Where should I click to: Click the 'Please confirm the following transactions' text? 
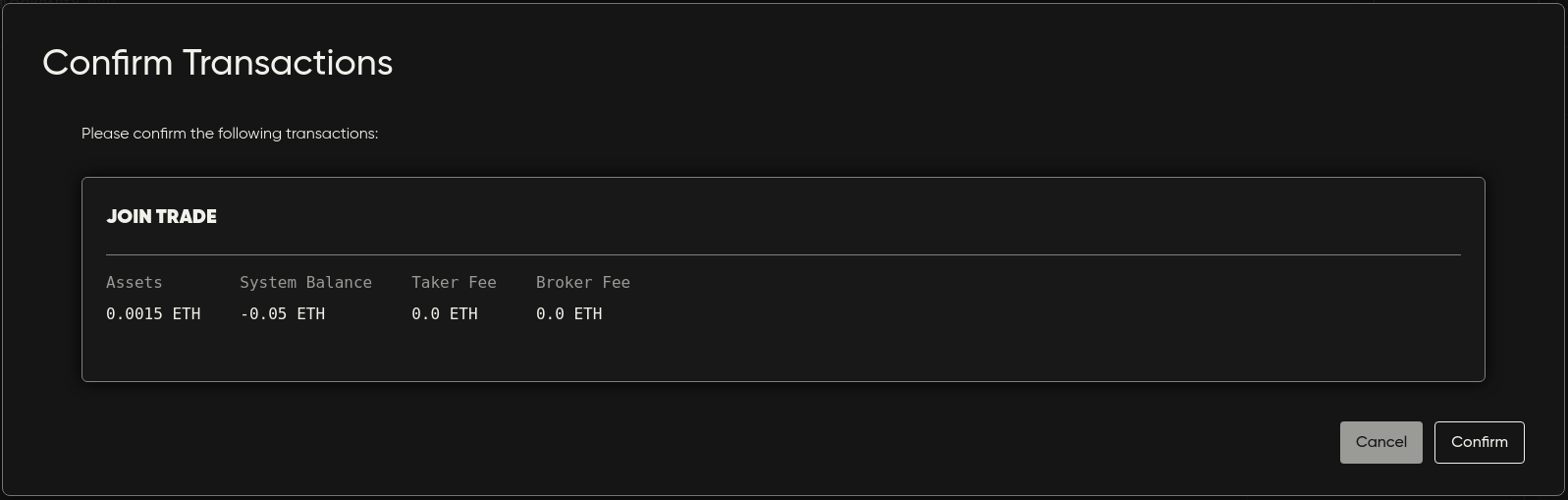click(x=230, y=134)
